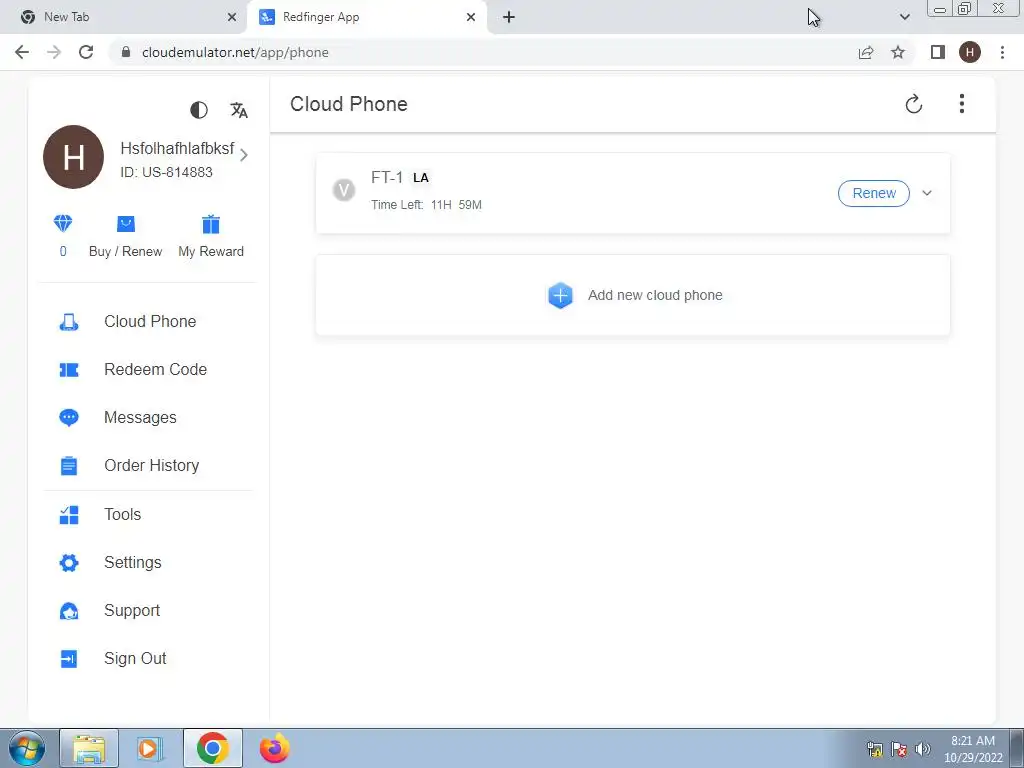Click Add new cloud phone
This screenshot has width=1024, height=768.
633,295
